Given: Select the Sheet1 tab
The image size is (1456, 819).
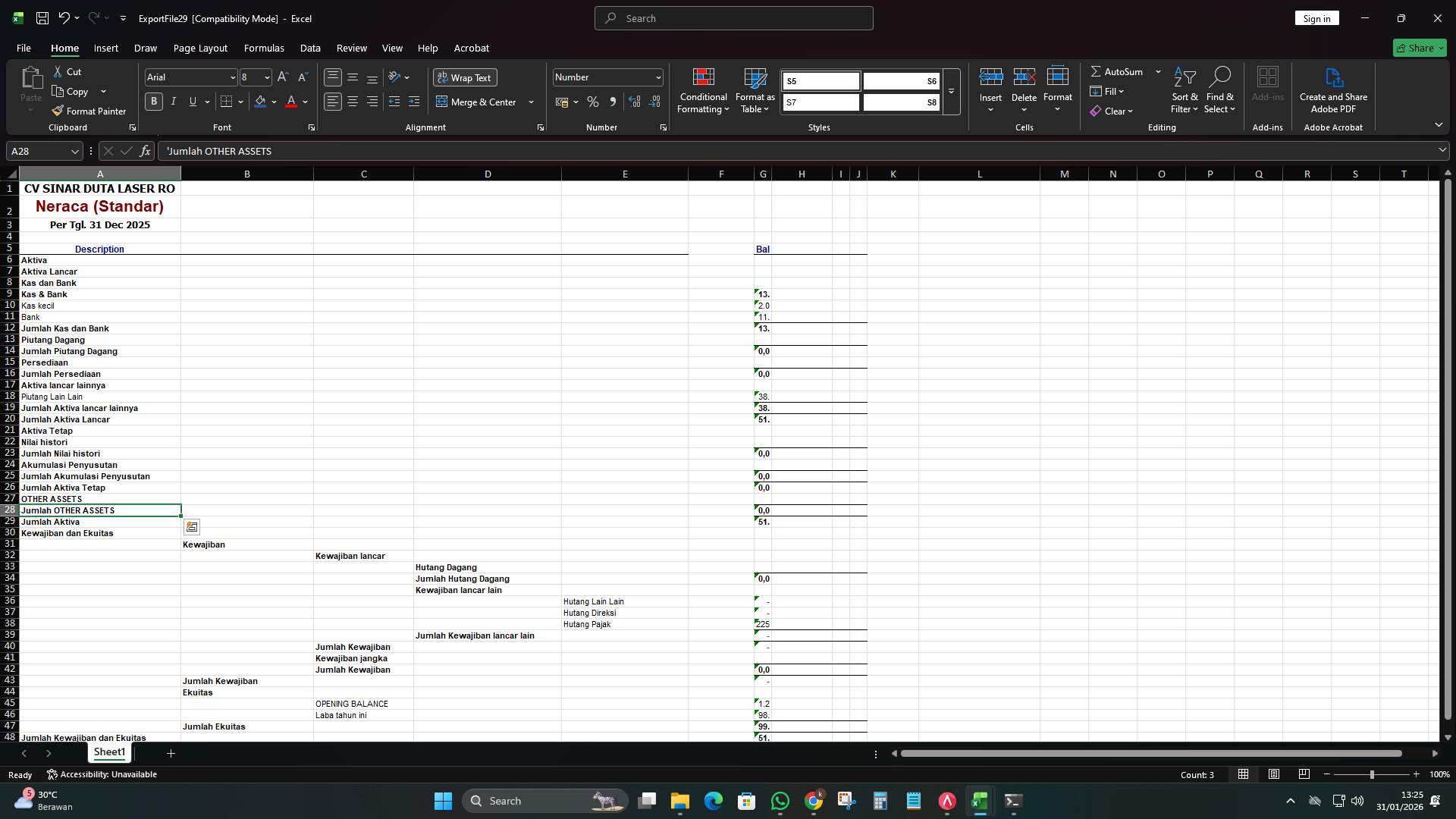Looking at the screenshot, I should pos(109,752).
